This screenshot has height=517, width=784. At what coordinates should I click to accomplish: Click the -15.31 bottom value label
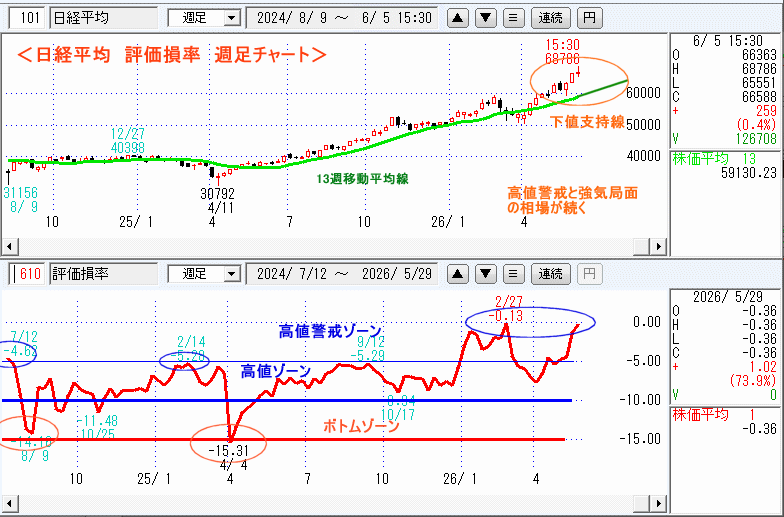point(228,450)
